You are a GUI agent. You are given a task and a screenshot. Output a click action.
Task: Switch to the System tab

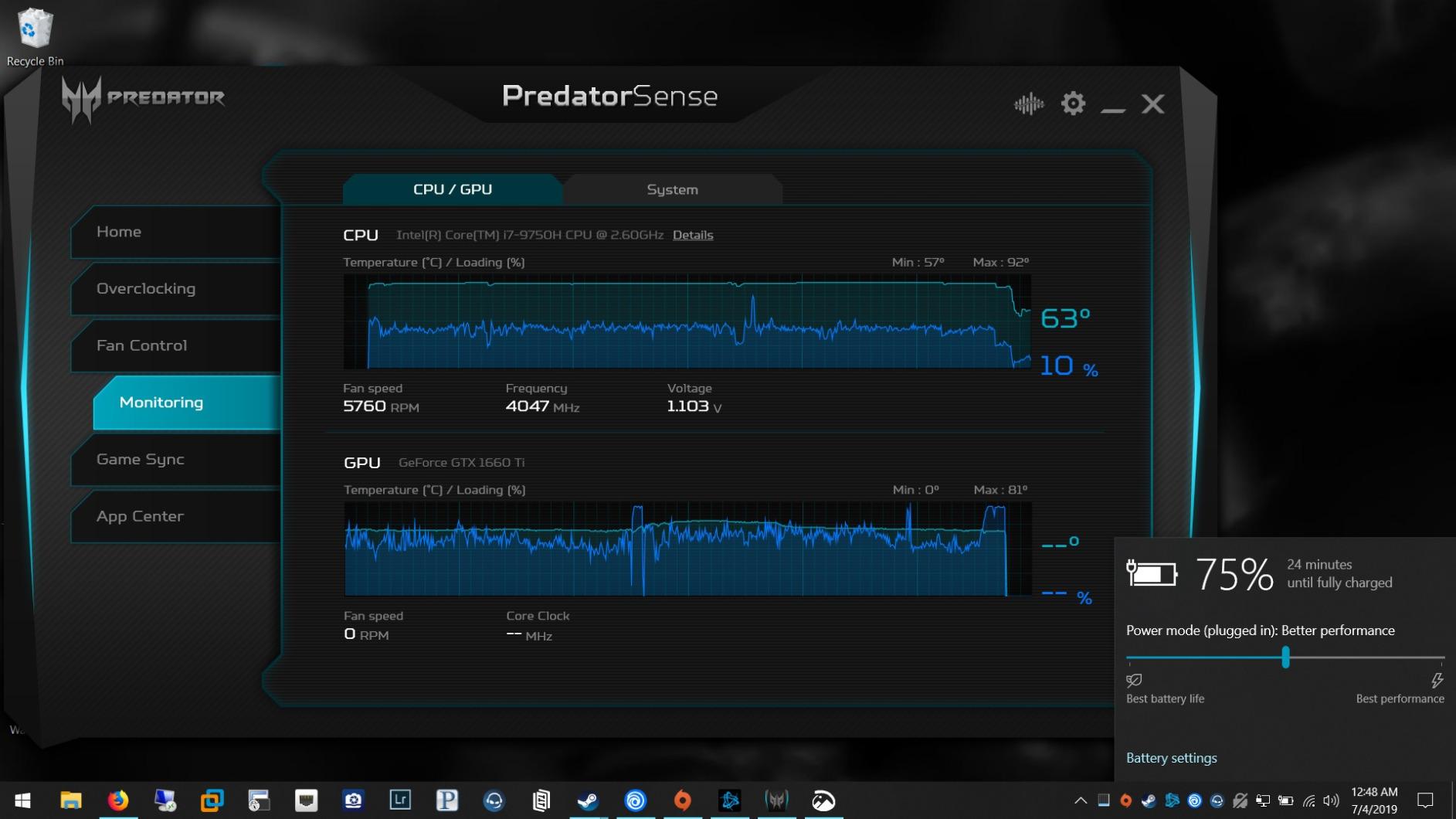(x=672, y=189)
